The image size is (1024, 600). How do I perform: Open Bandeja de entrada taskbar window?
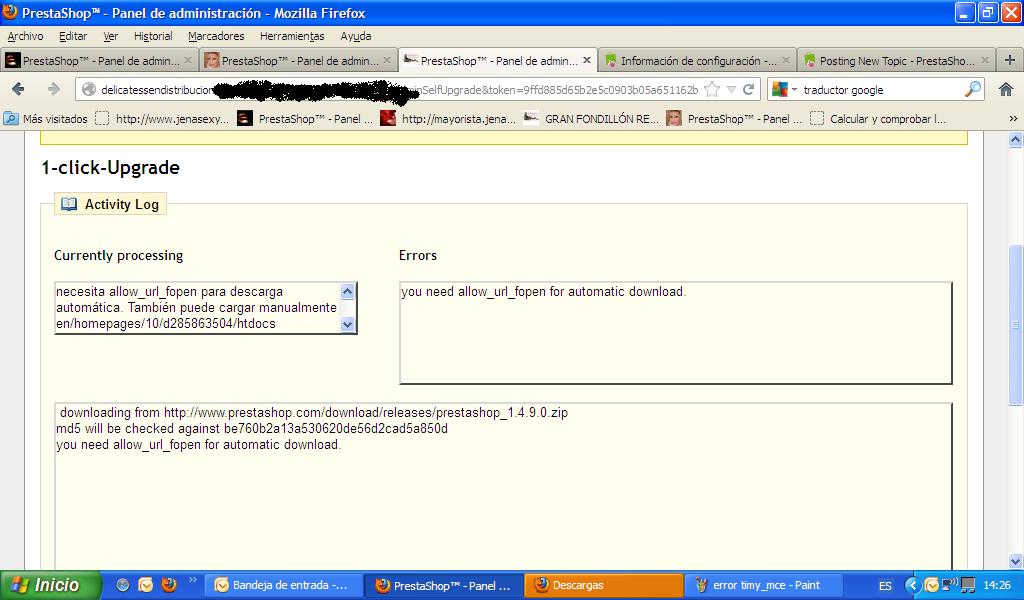tap(283, 585)
